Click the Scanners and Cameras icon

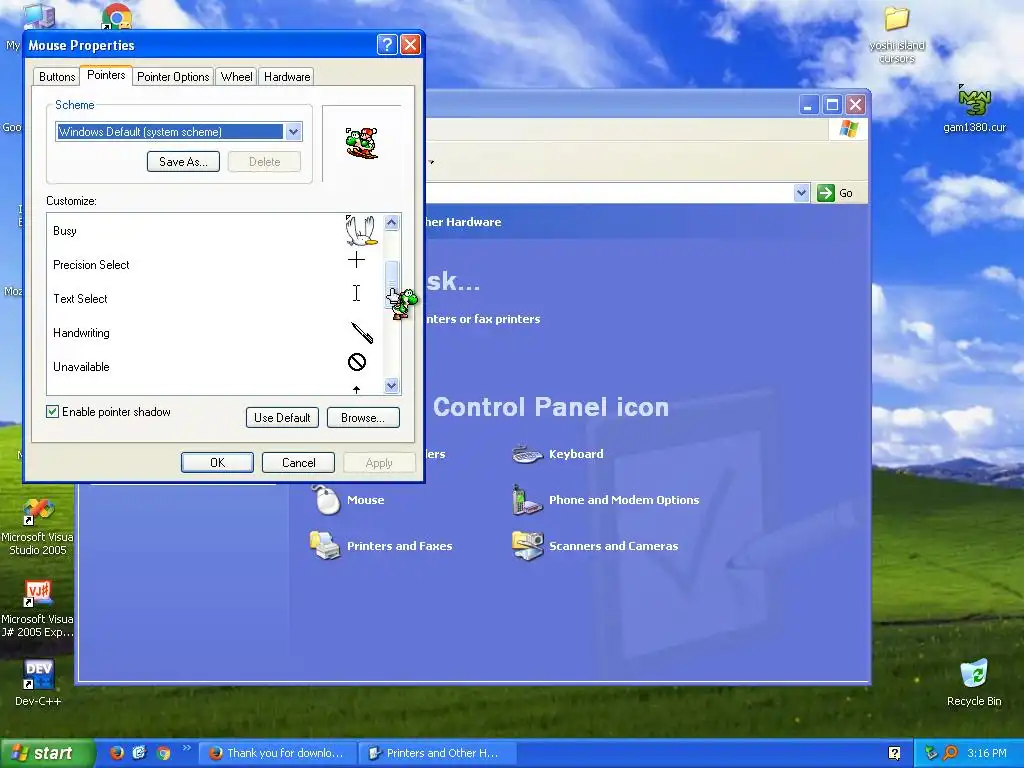coord(528,546)
